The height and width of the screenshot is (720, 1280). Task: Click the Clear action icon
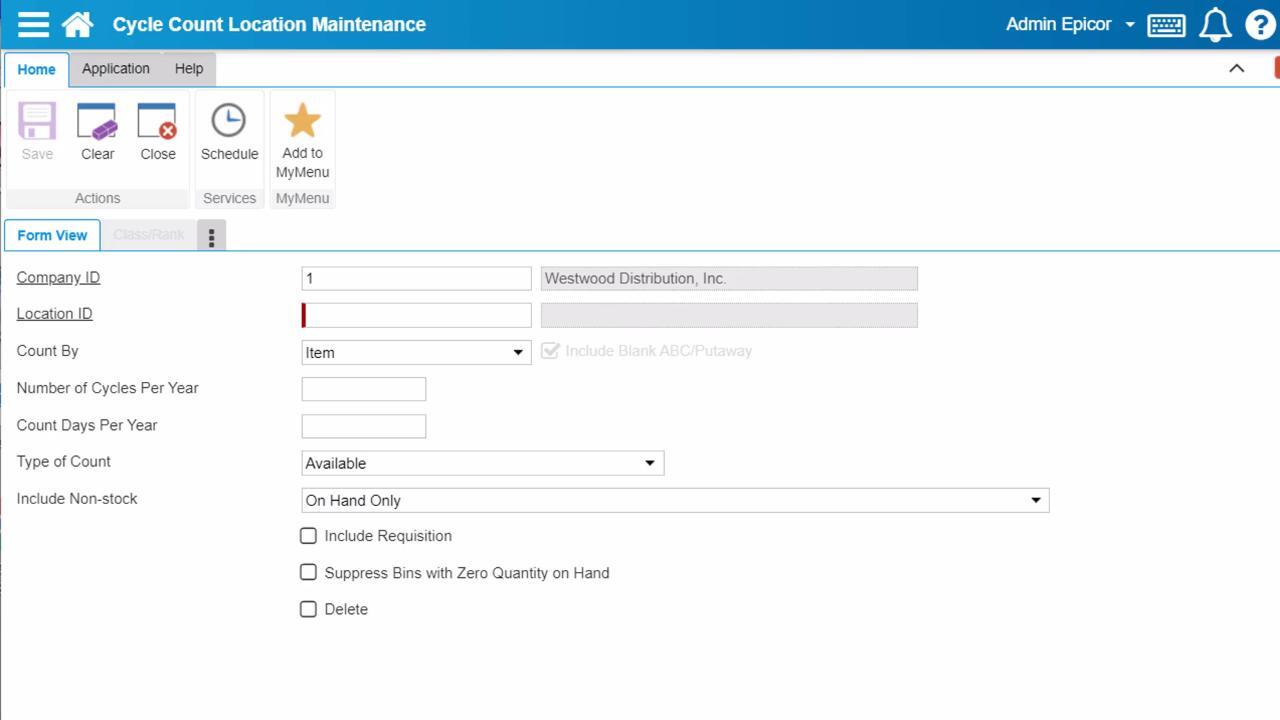97,125
